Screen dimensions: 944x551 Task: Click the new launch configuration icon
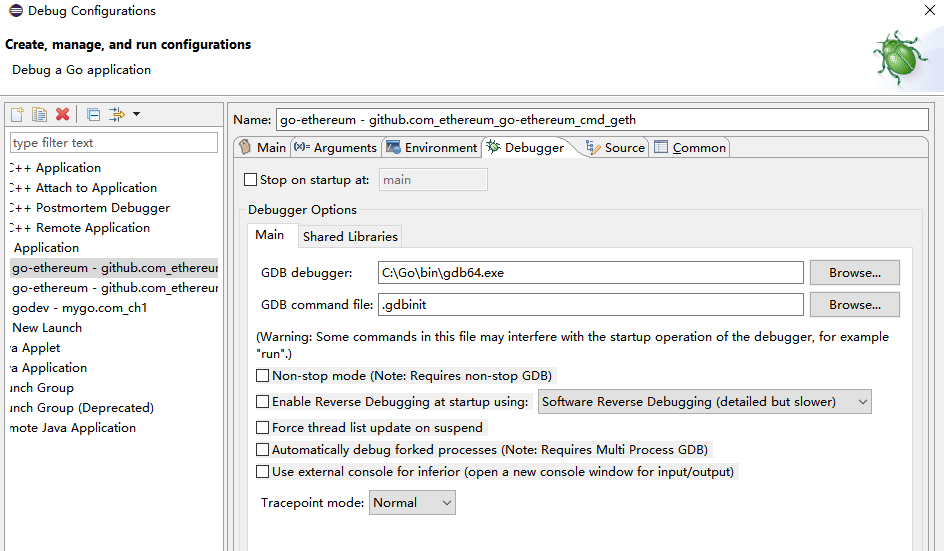click(x=17, y=115)
